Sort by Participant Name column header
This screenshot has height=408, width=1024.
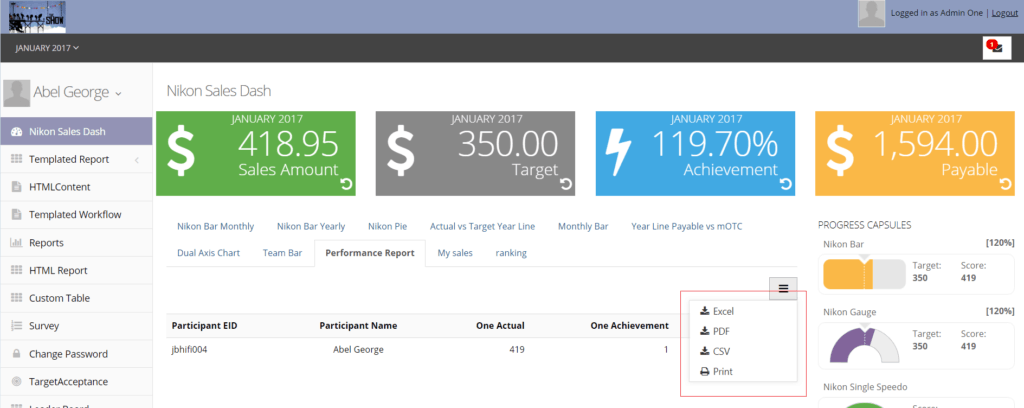358,326
